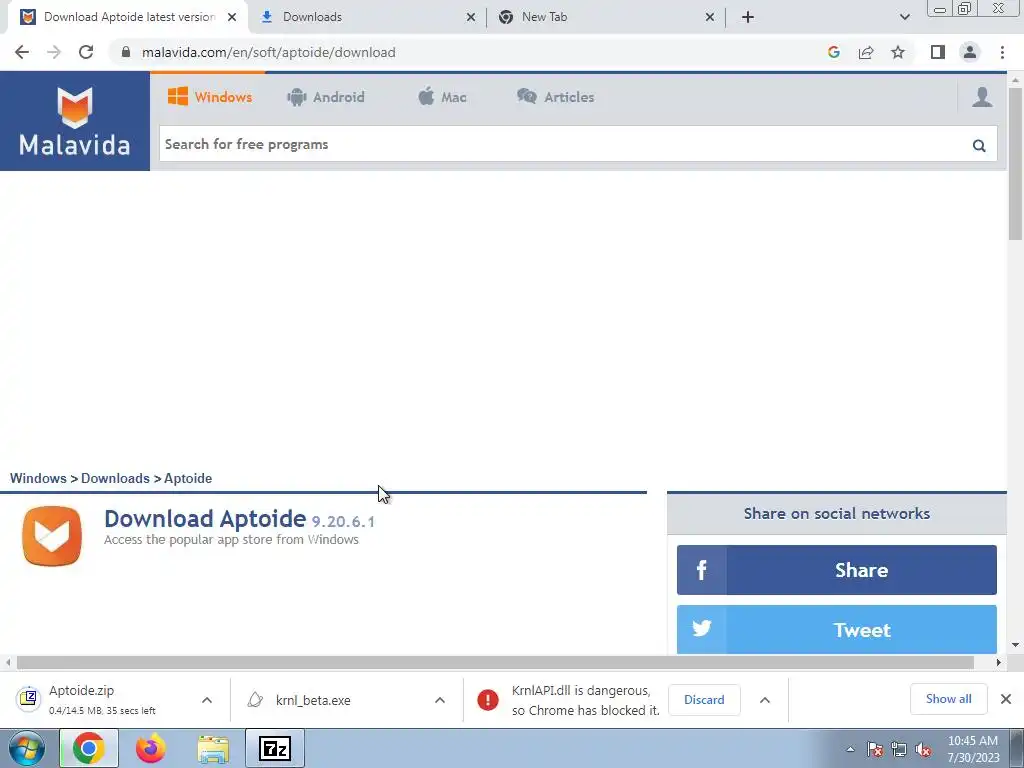Expand options for Aptoide.zip download

point(207,700)
